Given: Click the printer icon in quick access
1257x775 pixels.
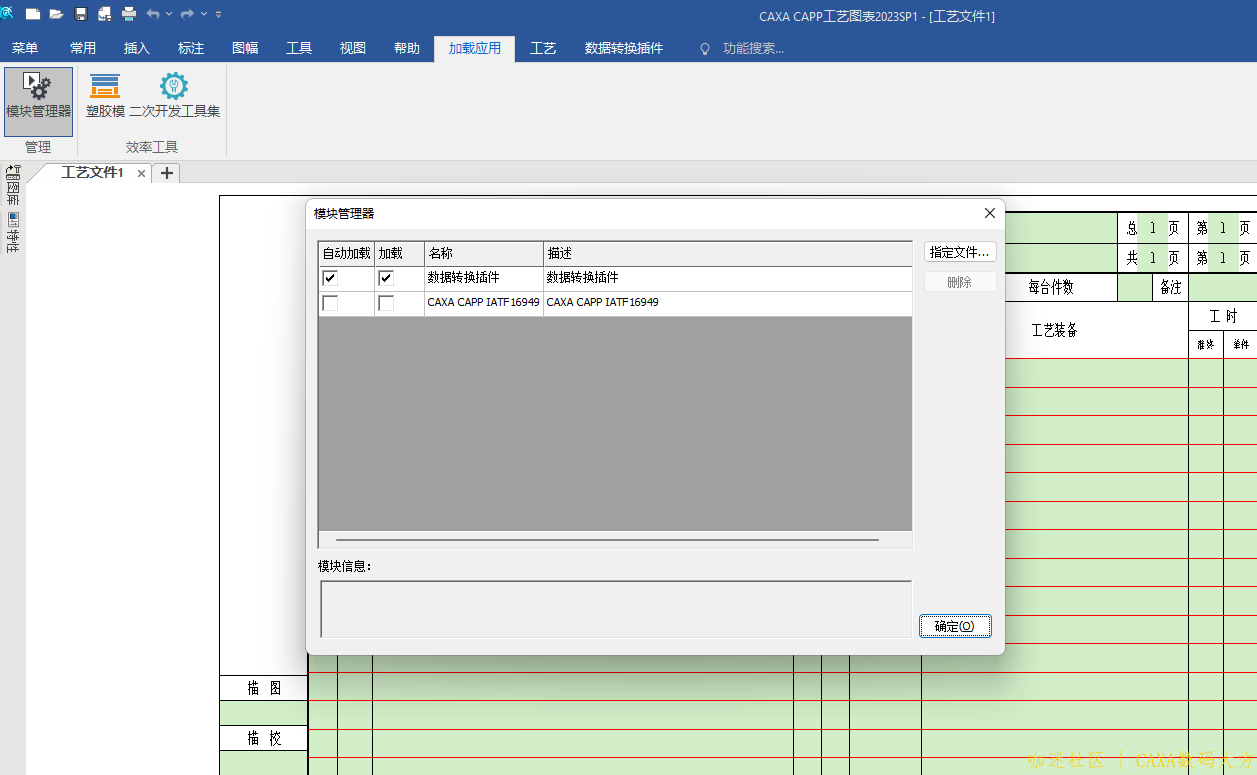Looking at the screenshot, I should 129,14.
